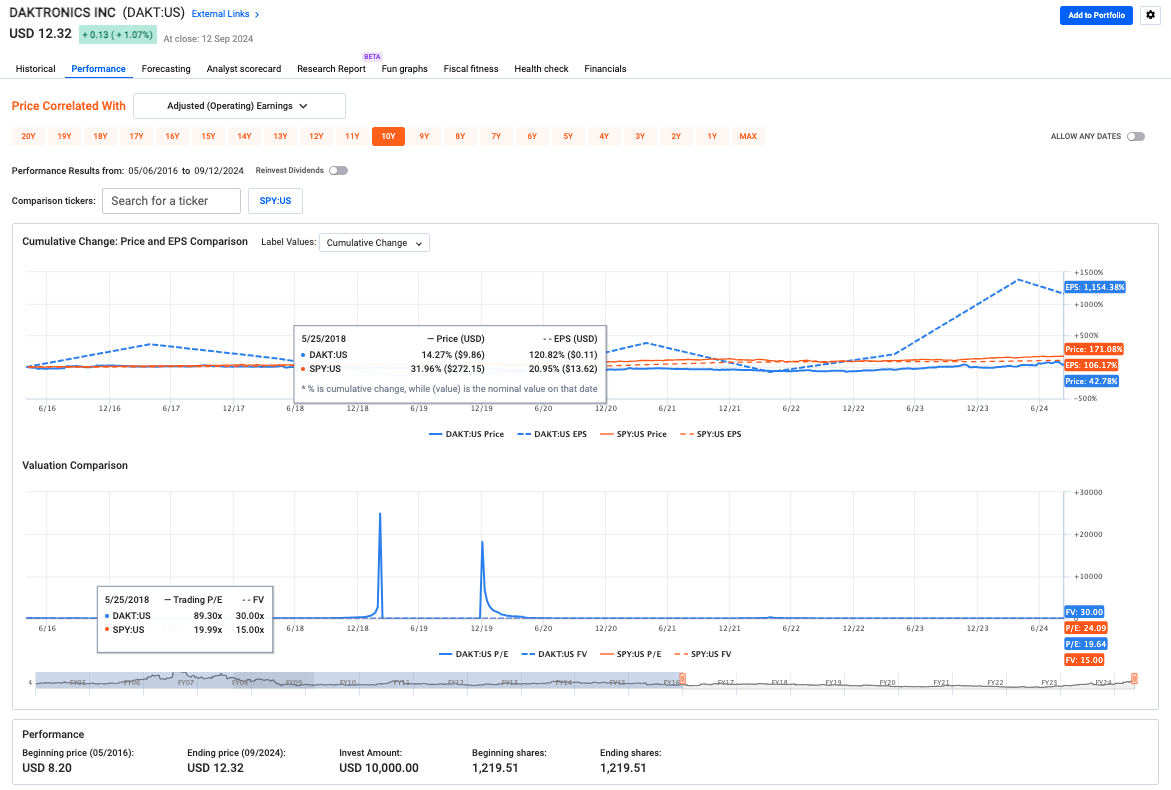Select the 19Y time range
The width and height of the screenshot is (1171, 790).
pos(64,137)
